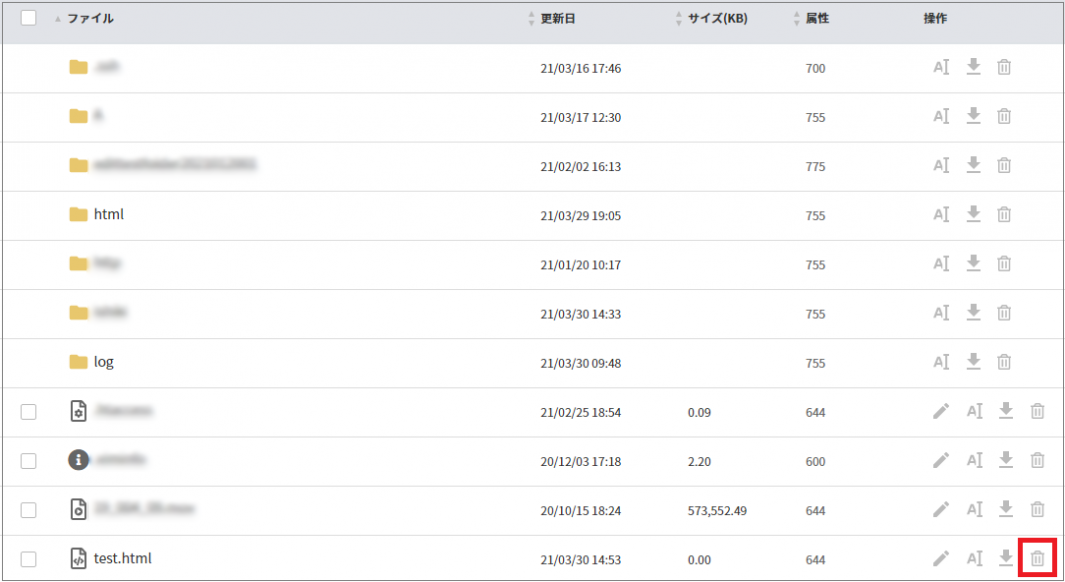
Task: Sort the list by ファイル column
Action: tap(89, 18)
